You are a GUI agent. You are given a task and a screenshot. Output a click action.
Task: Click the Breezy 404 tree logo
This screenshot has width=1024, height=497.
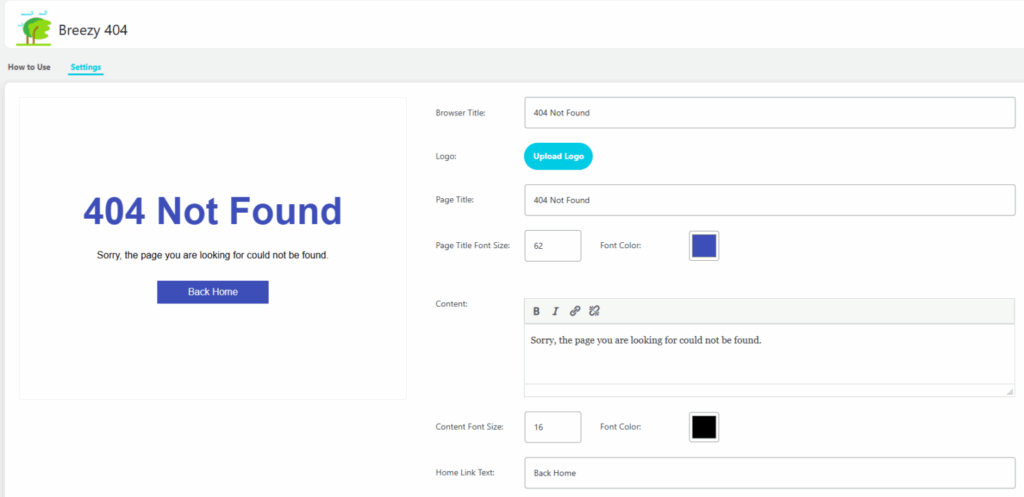point(35,30)
